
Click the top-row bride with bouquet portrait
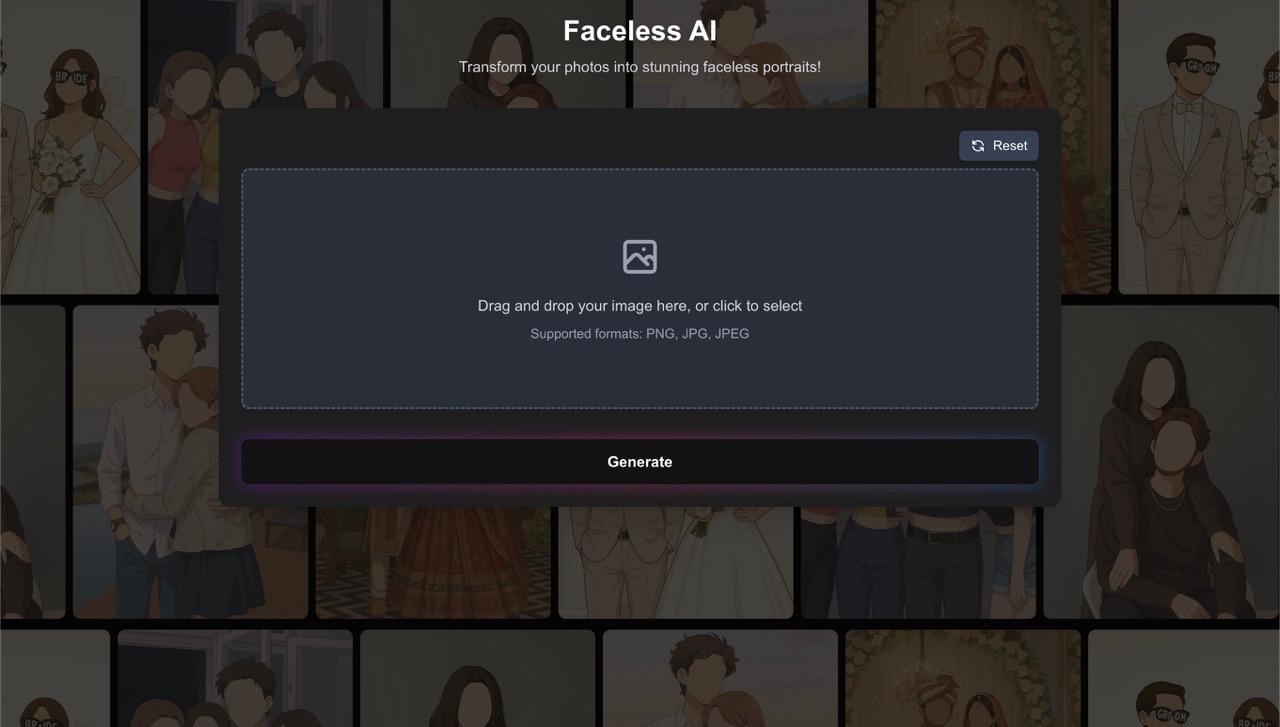[x=70, y=150]
